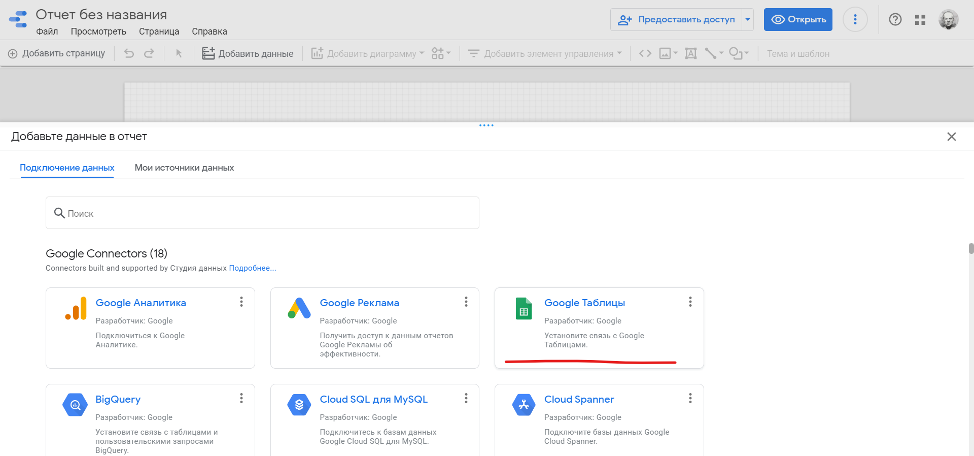Image resolution: width=974 pixels, height=456 pixels.
Task: Click the Подробнее link
Action: (x=253, y=268)
